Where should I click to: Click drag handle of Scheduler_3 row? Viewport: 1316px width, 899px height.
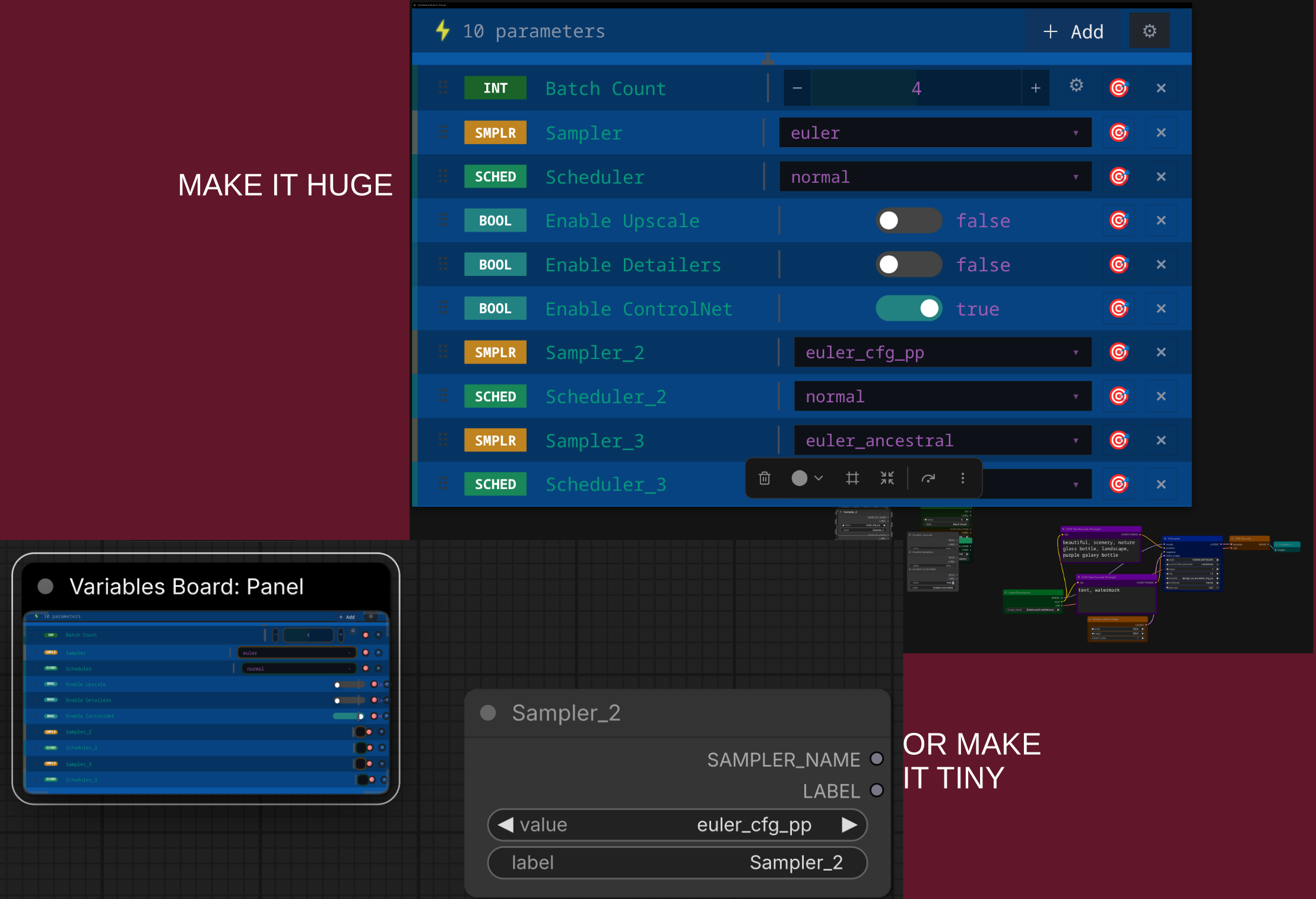[443, 484]
